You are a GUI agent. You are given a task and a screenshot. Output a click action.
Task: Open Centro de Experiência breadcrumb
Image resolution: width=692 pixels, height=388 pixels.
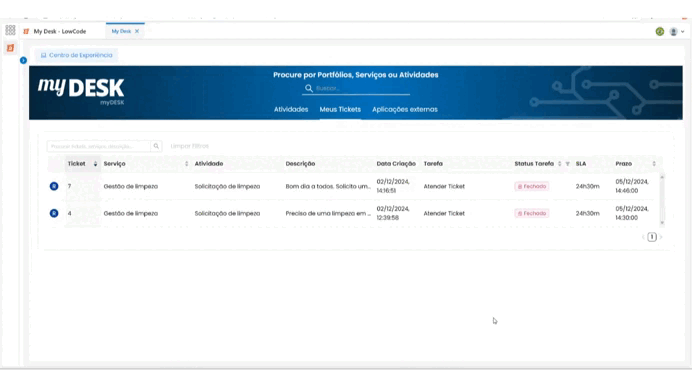tap(76, 55)
